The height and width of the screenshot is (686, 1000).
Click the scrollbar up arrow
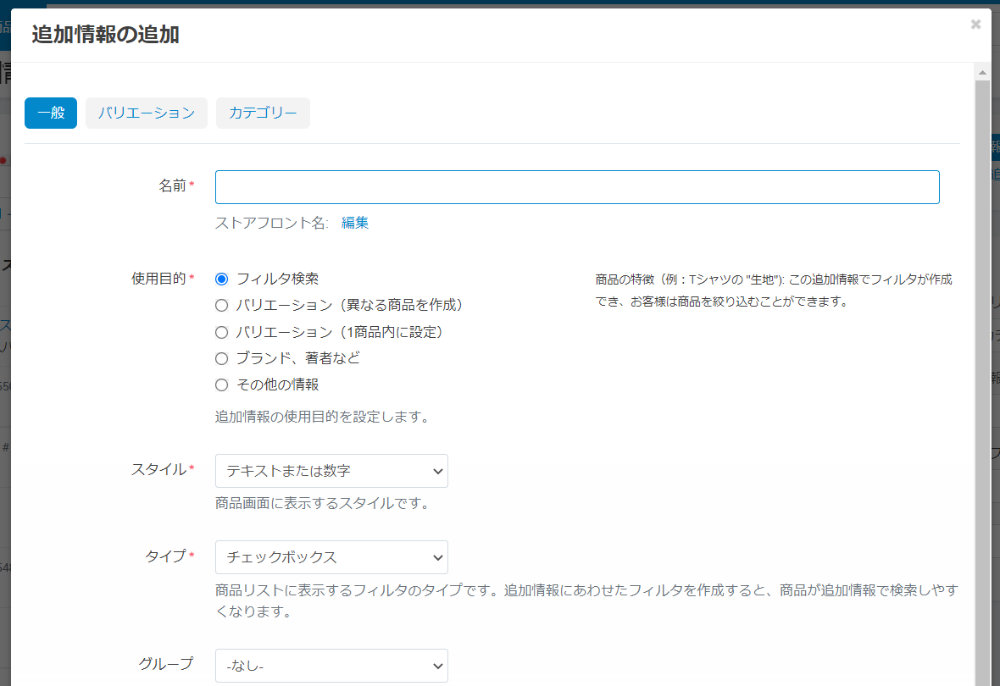(982, 73)
